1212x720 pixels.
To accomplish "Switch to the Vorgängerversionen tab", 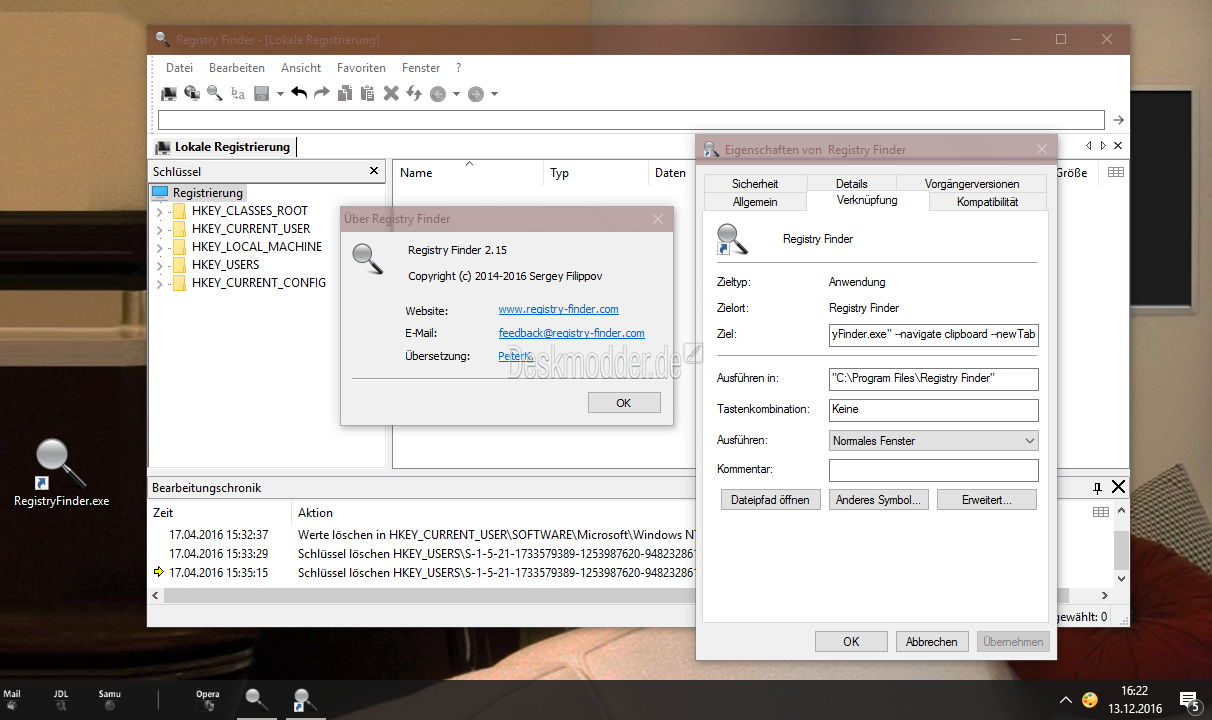I will click(972, 184).
